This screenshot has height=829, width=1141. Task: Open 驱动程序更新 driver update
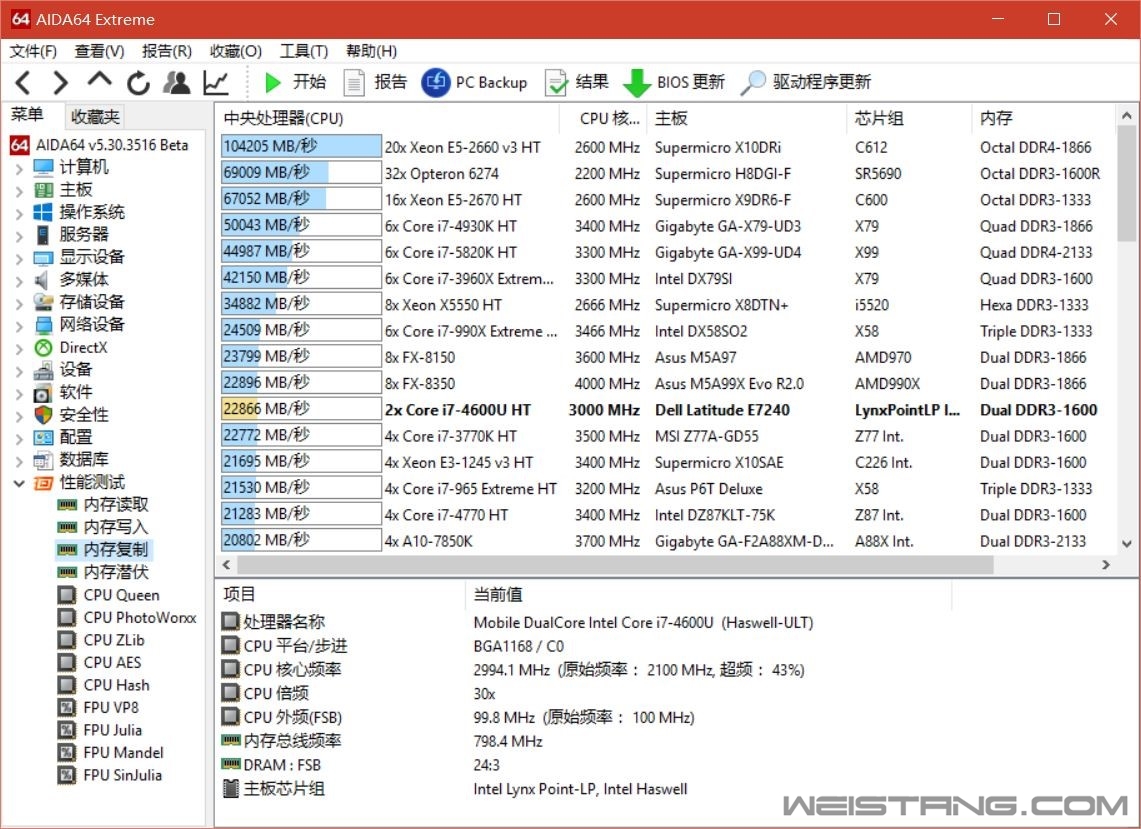click(806, 82)
